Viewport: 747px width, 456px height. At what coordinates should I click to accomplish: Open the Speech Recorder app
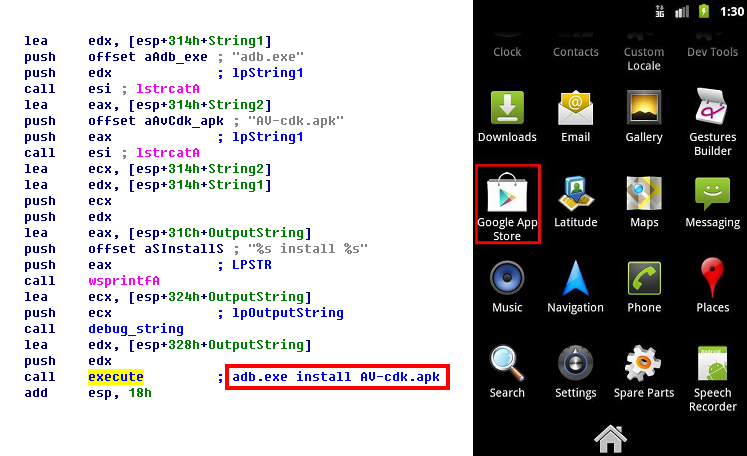(x=712, y=379)
